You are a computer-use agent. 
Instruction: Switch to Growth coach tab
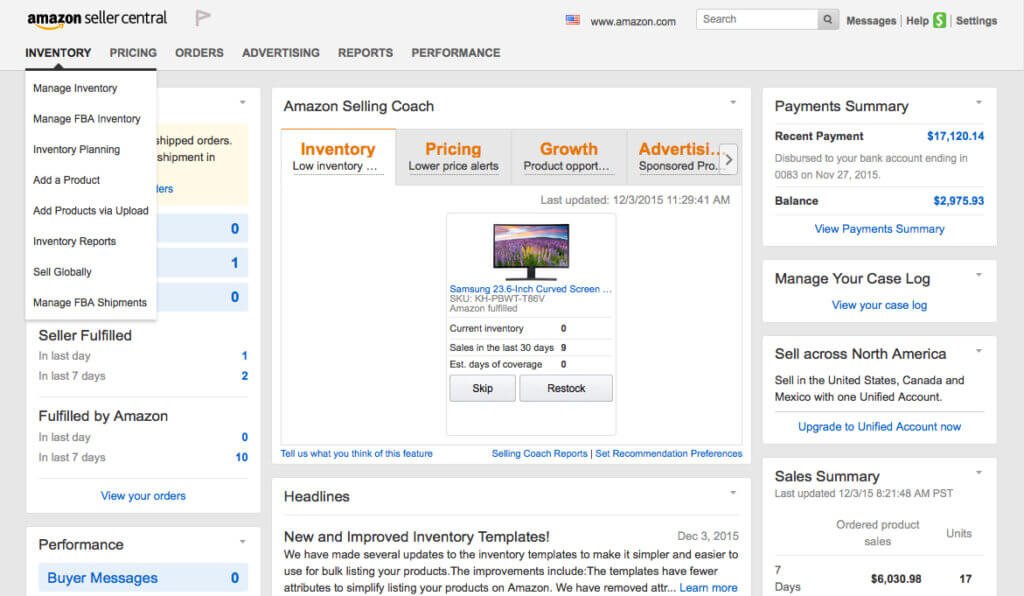pos(568,157)
